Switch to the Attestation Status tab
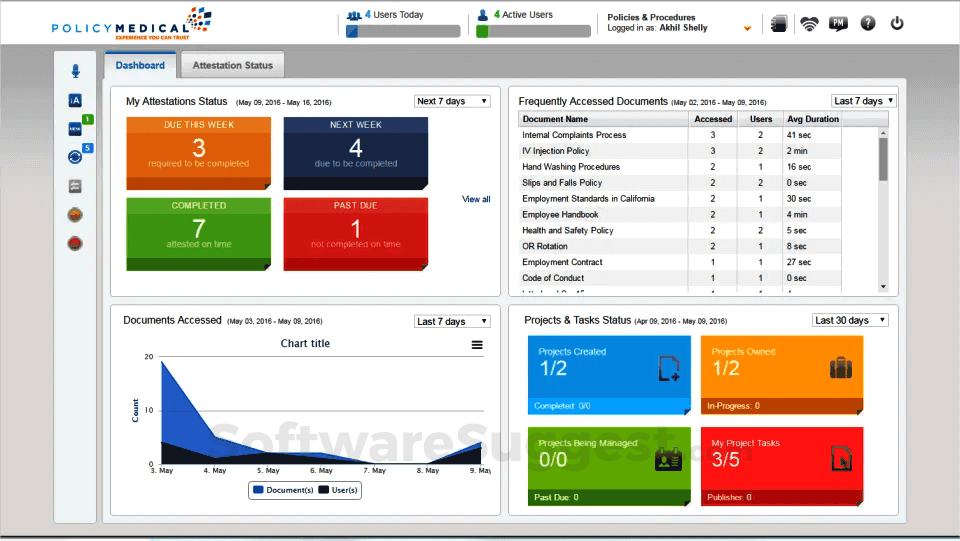This screenshot has width=960, height=541. point(233,65)
